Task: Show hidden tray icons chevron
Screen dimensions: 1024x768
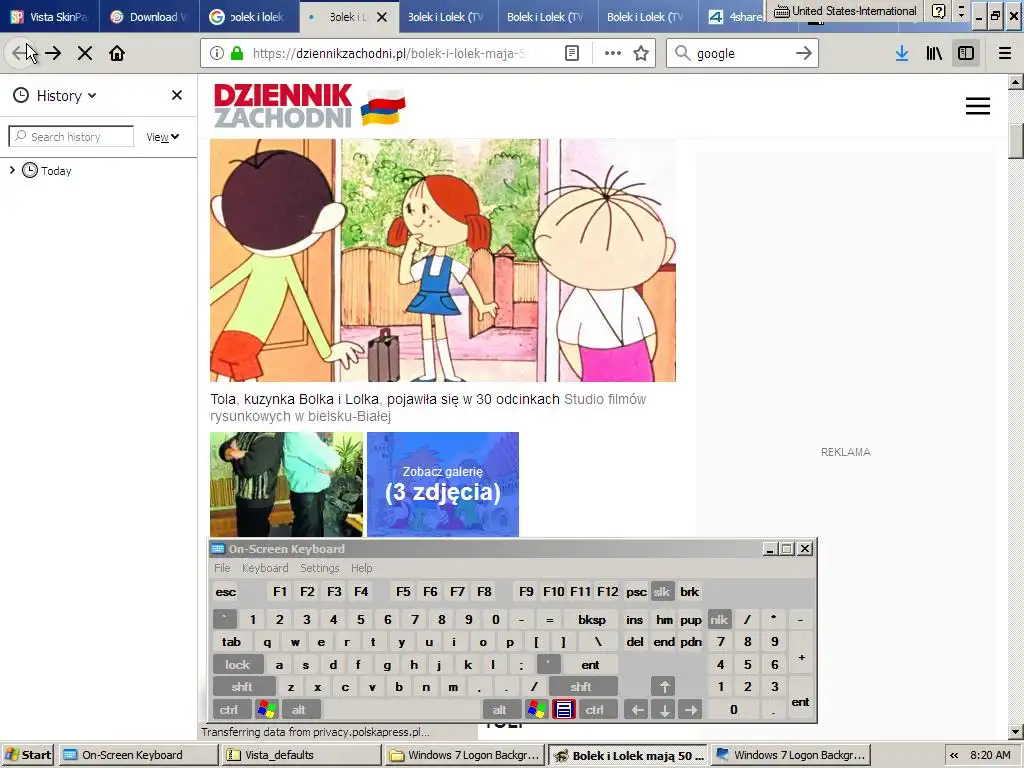Action: tap(954, 755)
